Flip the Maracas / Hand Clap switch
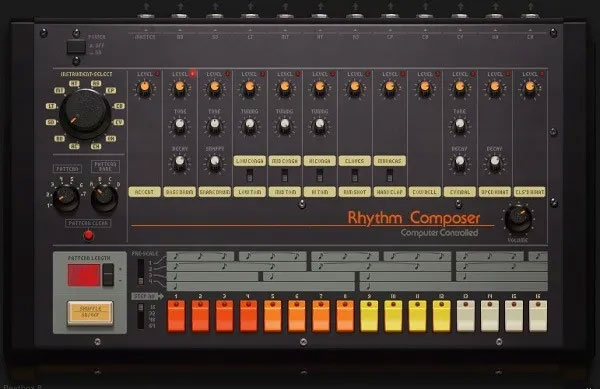 pos(390,176)
